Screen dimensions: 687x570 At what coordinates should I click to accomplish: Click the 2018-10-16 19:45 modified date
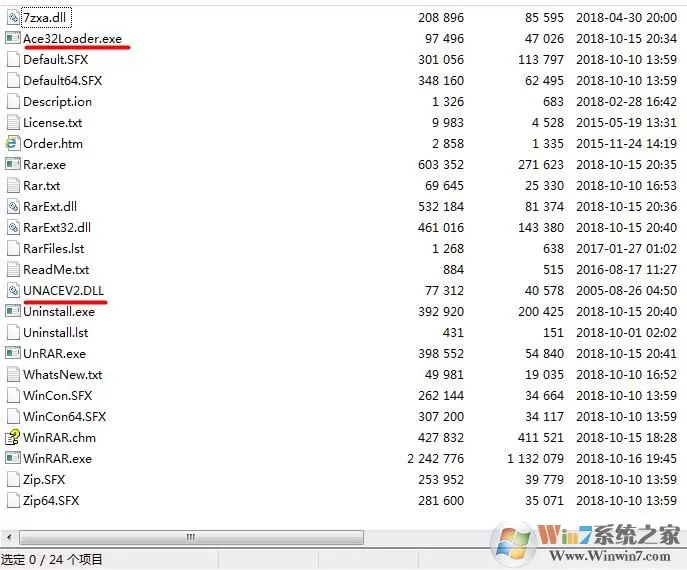627,459
